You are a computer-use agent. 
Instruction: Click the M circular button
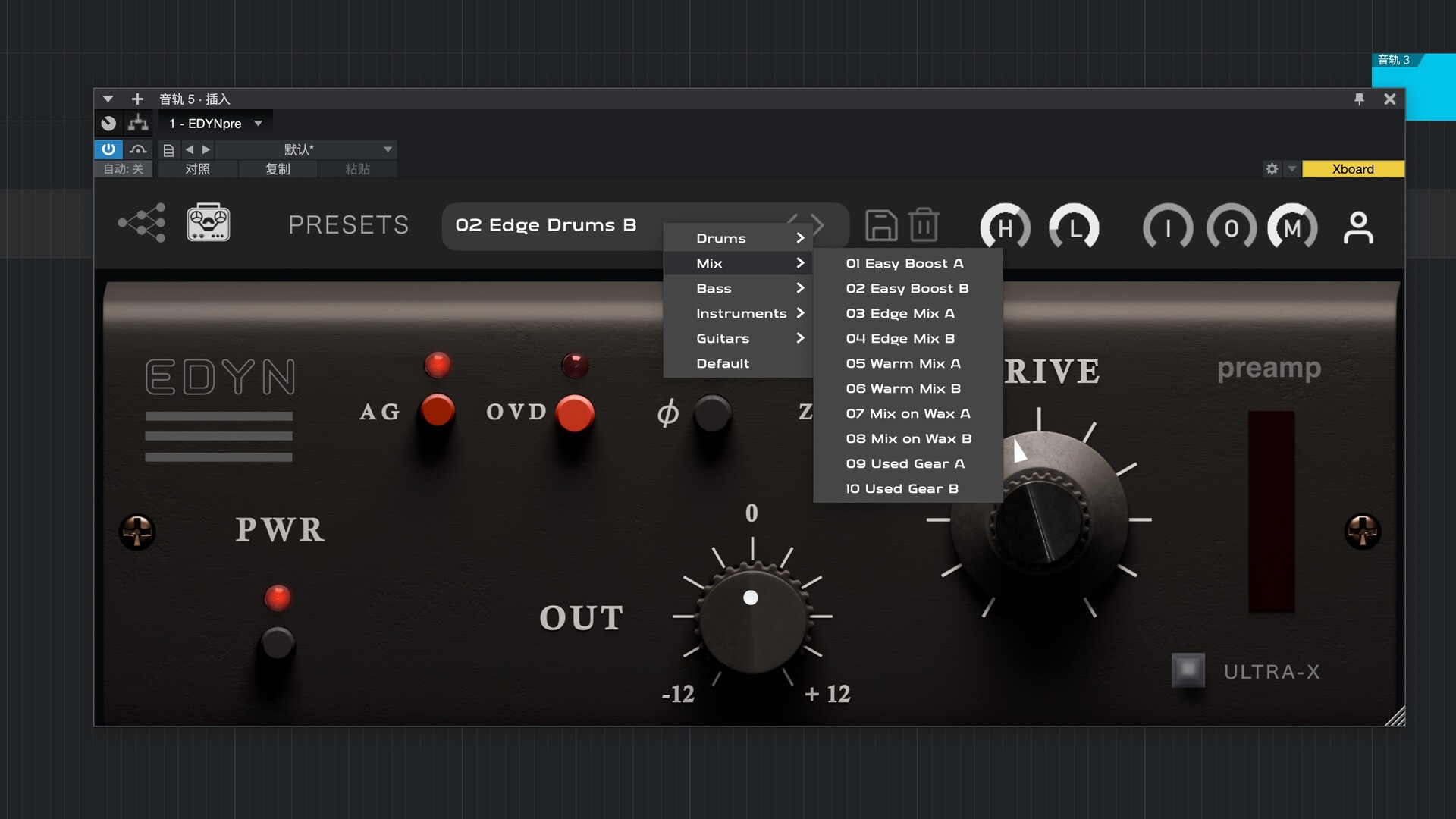(x=1293, y=227)
